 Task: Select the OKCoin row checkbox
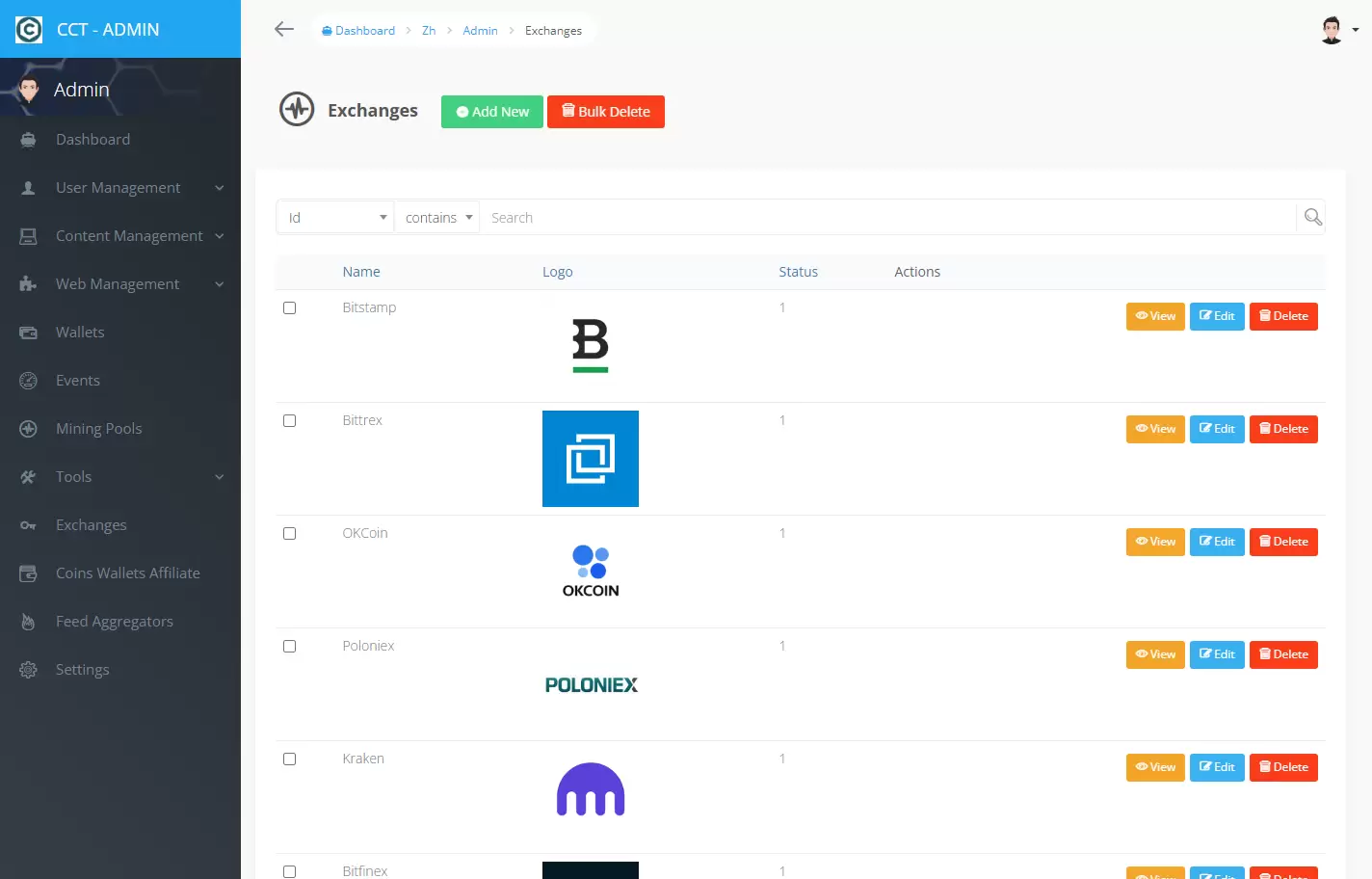[289, 533]
